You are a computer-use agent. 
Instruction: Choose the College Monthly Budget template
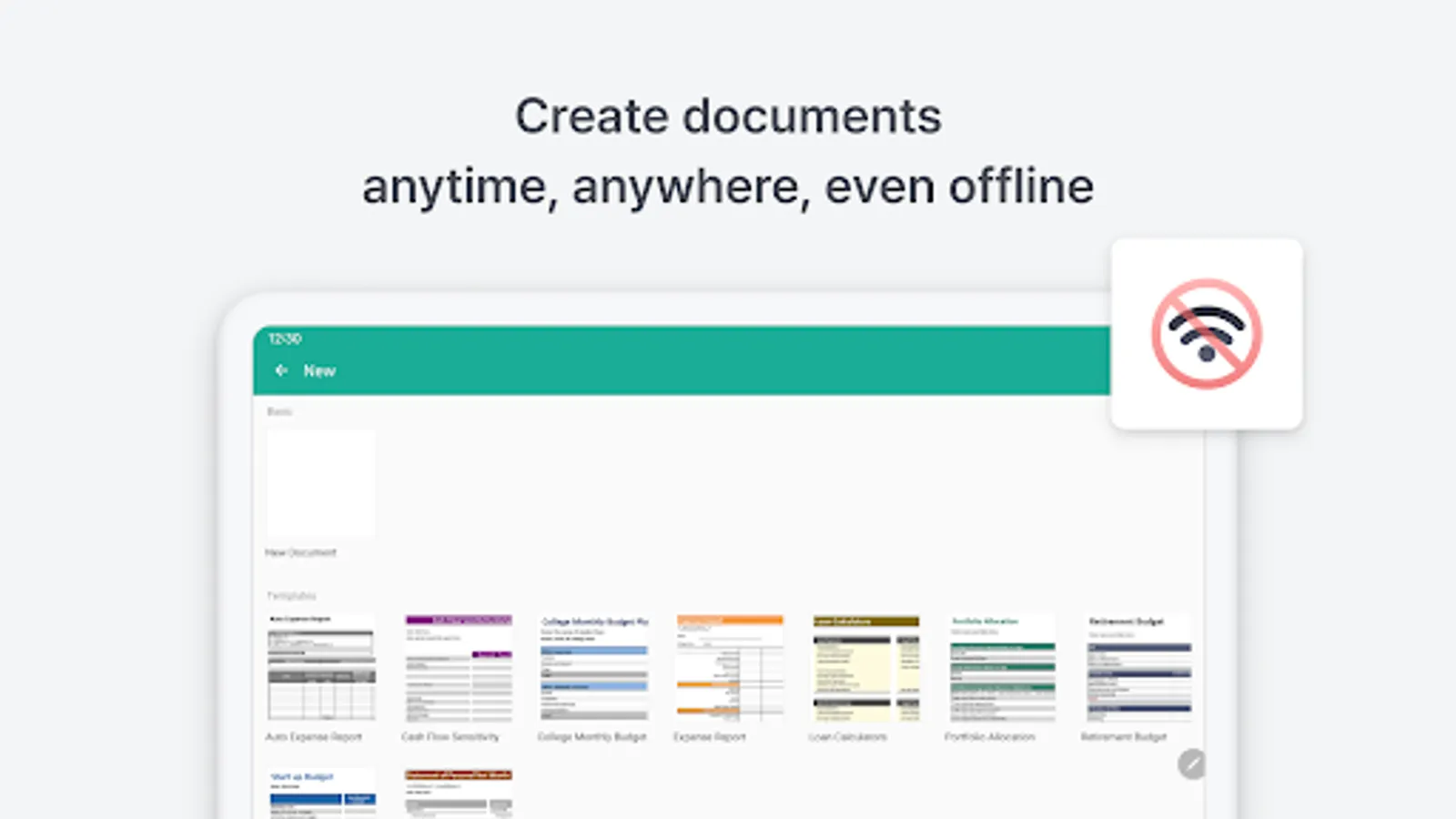593,669
